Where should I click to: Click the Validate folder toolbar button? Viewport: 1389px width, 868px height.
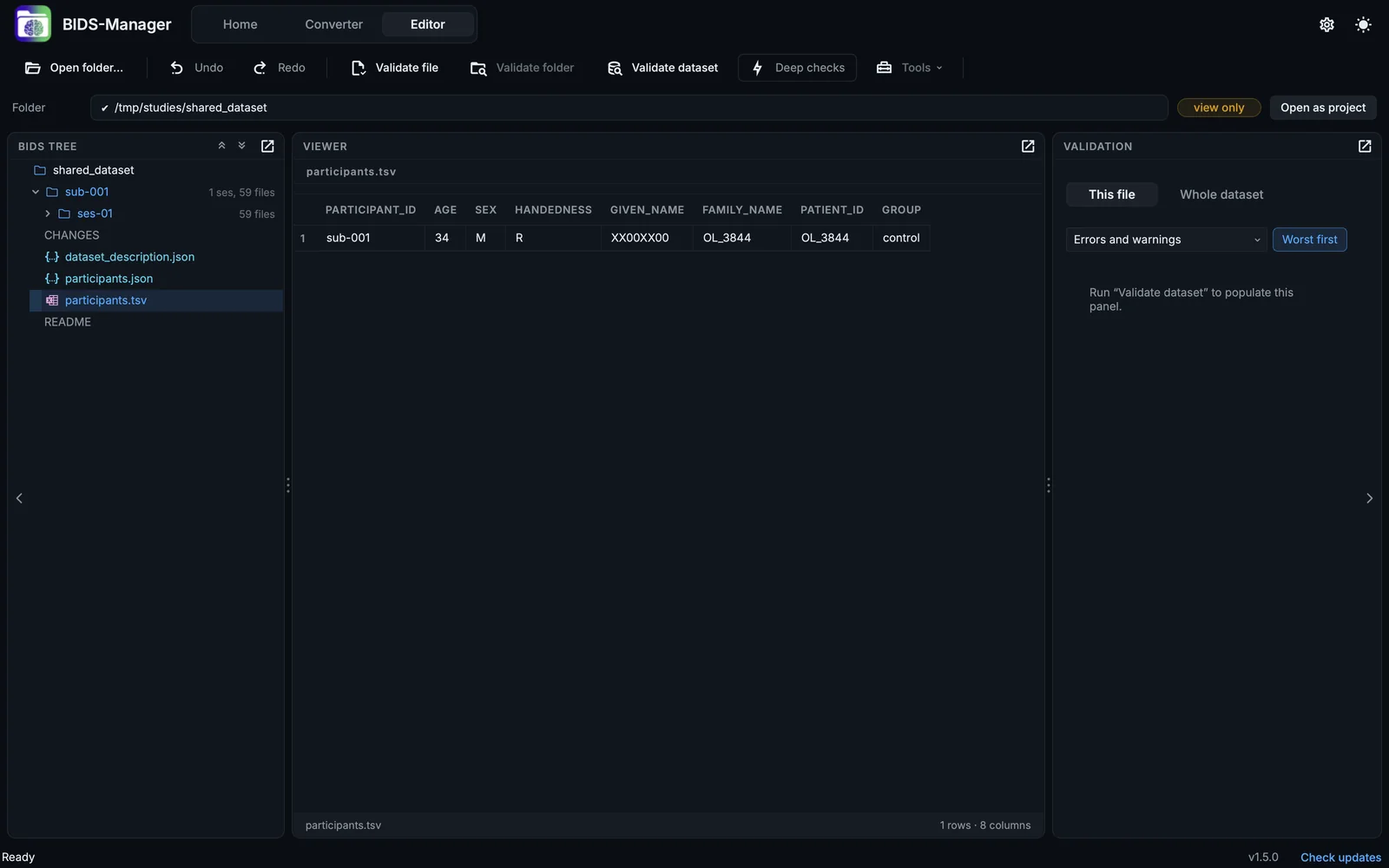pos(523,68)
